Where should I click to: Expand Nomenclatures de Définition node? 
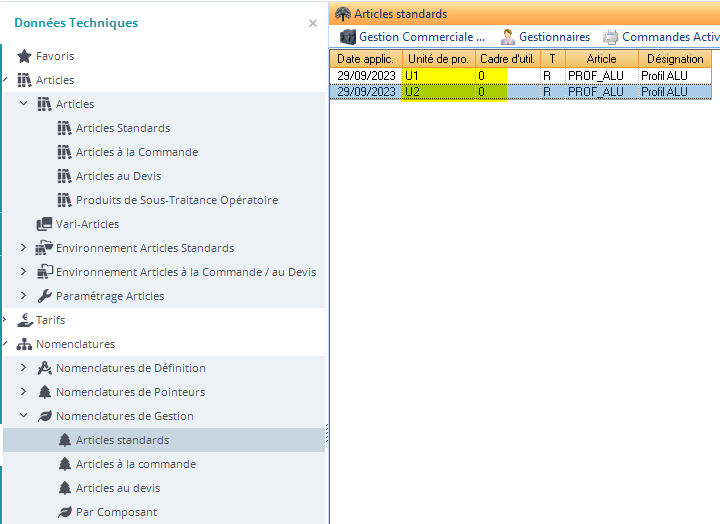24,368
